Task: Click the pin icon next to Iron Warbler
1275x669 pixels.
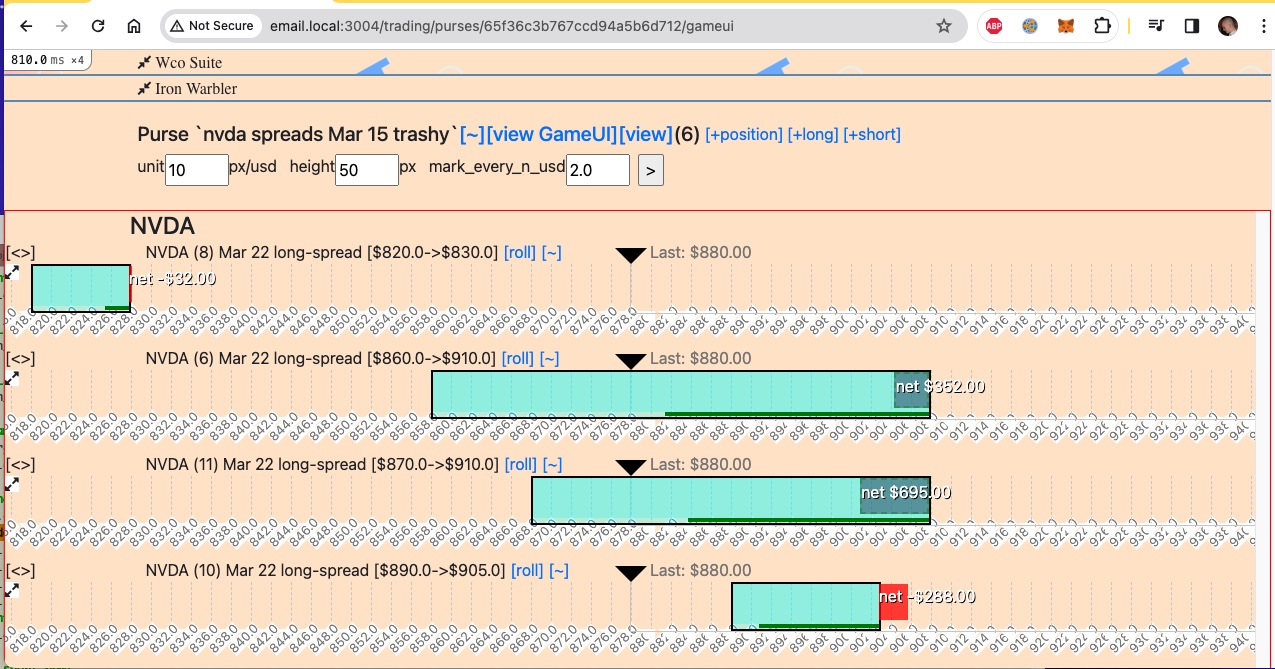Action: point(144,89)
